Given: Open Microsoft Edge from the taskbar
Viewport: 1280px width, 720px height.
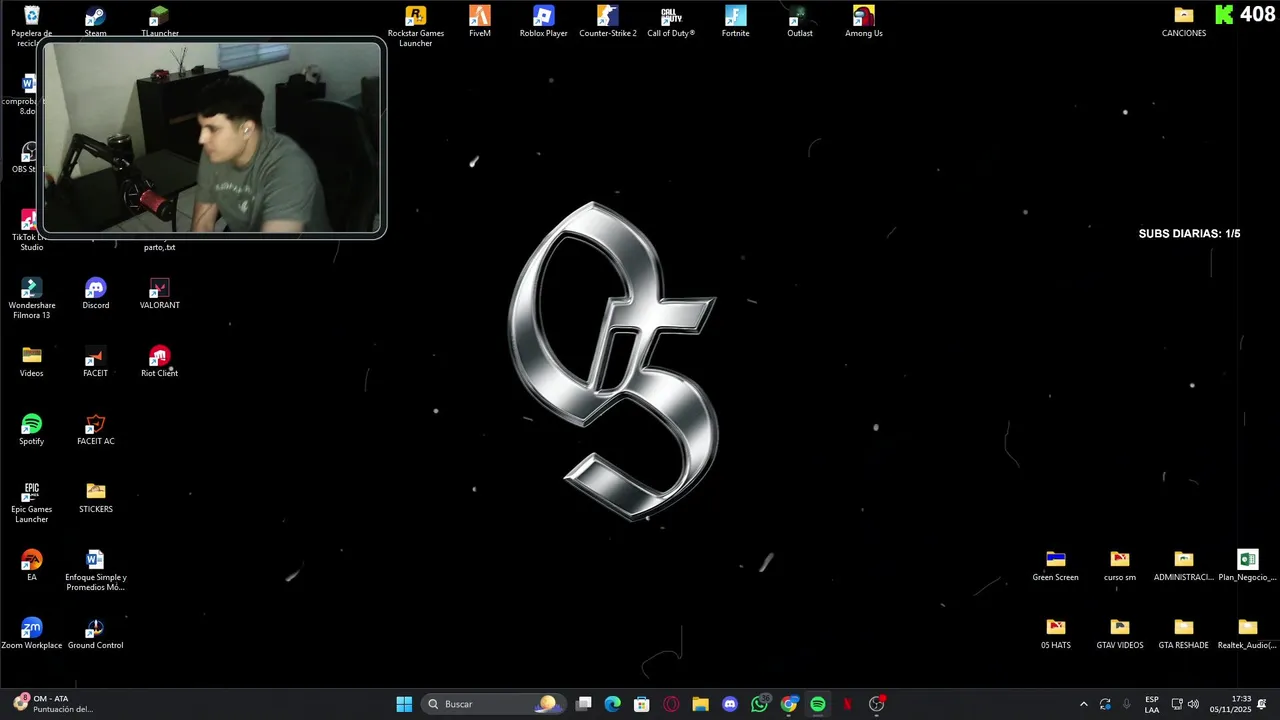Looking at the screenshot, I should pos(613,704).
